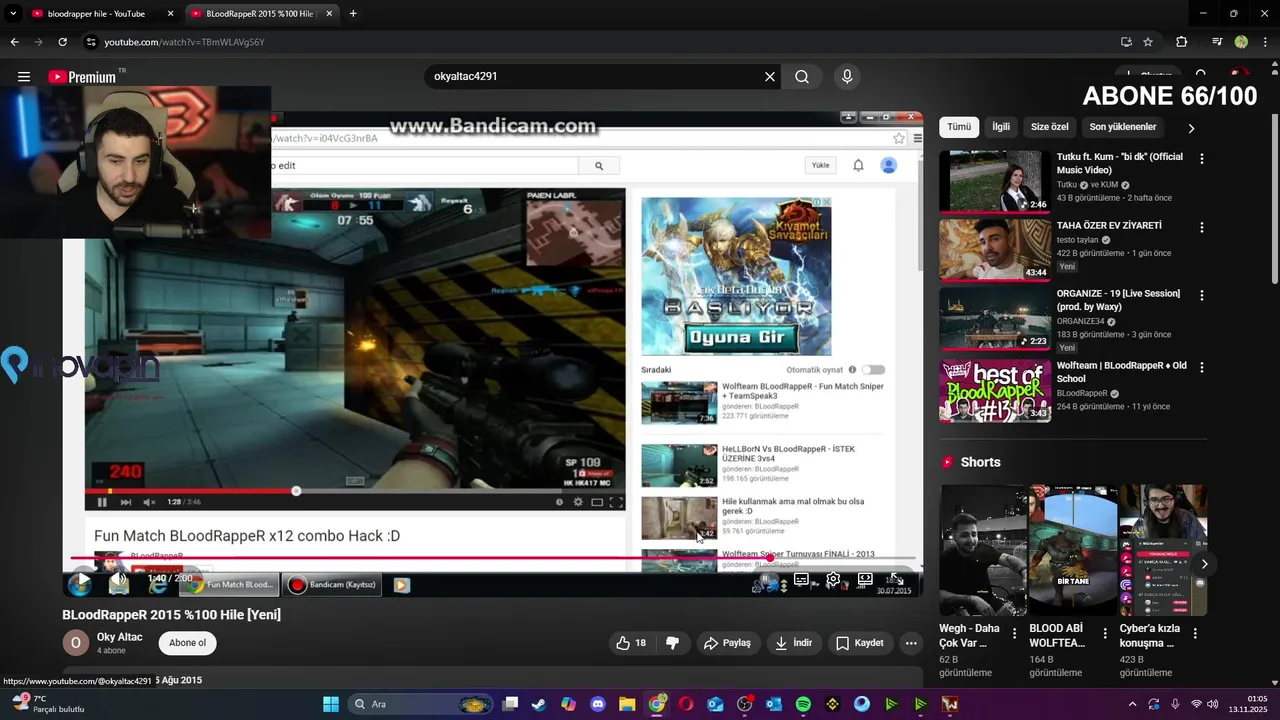The width and height of the screenshot is (1280, 720).
Task: Open the tab search dropdown
Action: pyautogui.click(x=13, y=14)
